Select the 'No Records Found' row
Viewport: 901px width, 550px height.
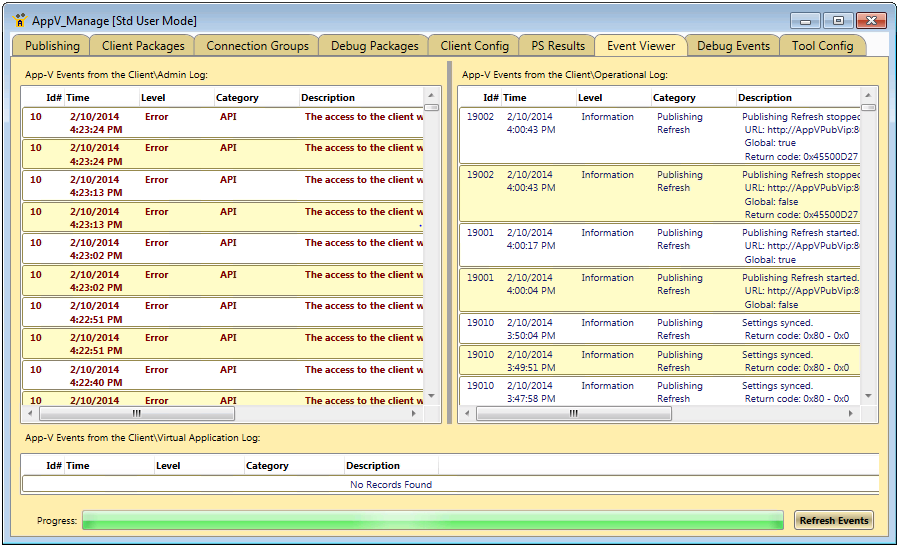tap(450, 484)
